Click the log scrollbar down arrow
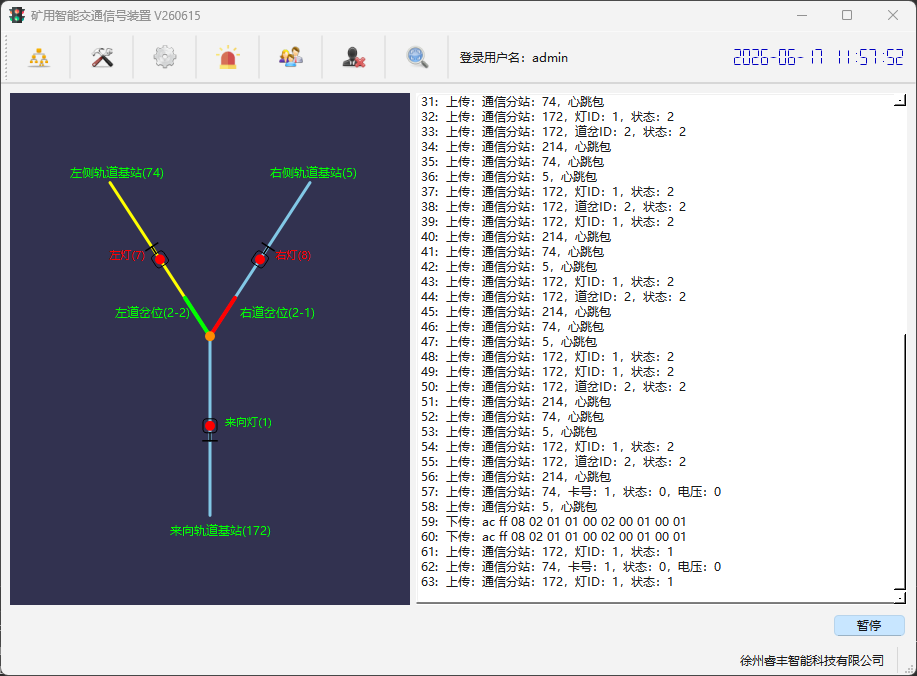Screen dimensions: 917x676 coord(900,597)
